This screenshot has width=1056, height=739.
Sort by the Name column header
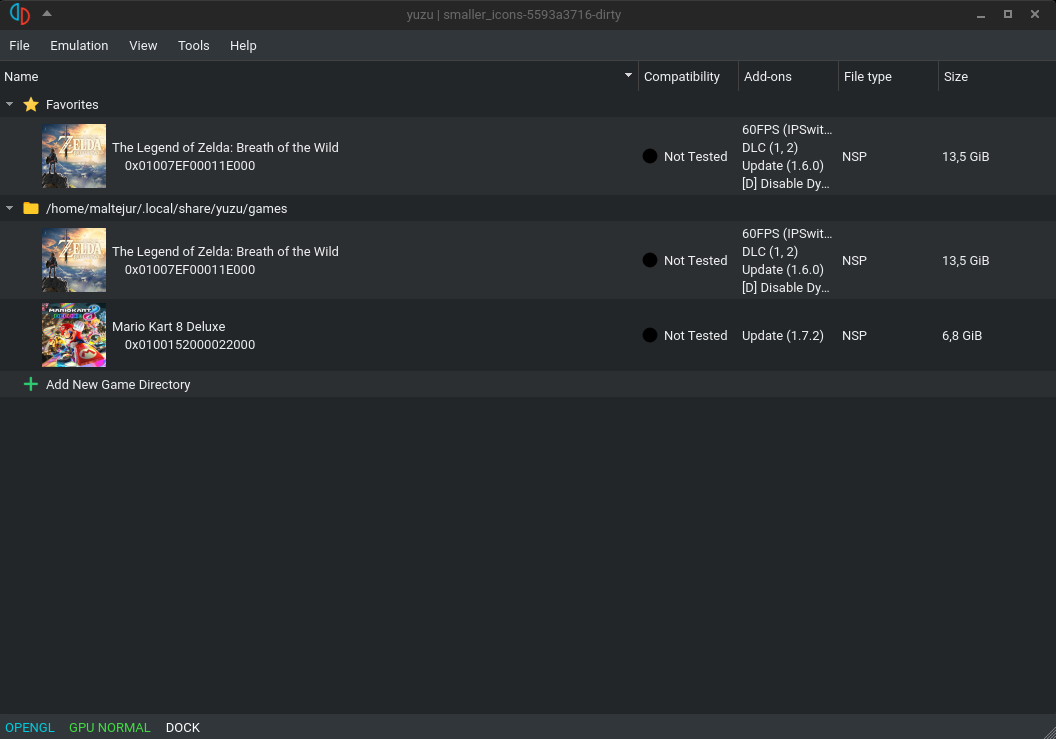[x=319, y=77]
